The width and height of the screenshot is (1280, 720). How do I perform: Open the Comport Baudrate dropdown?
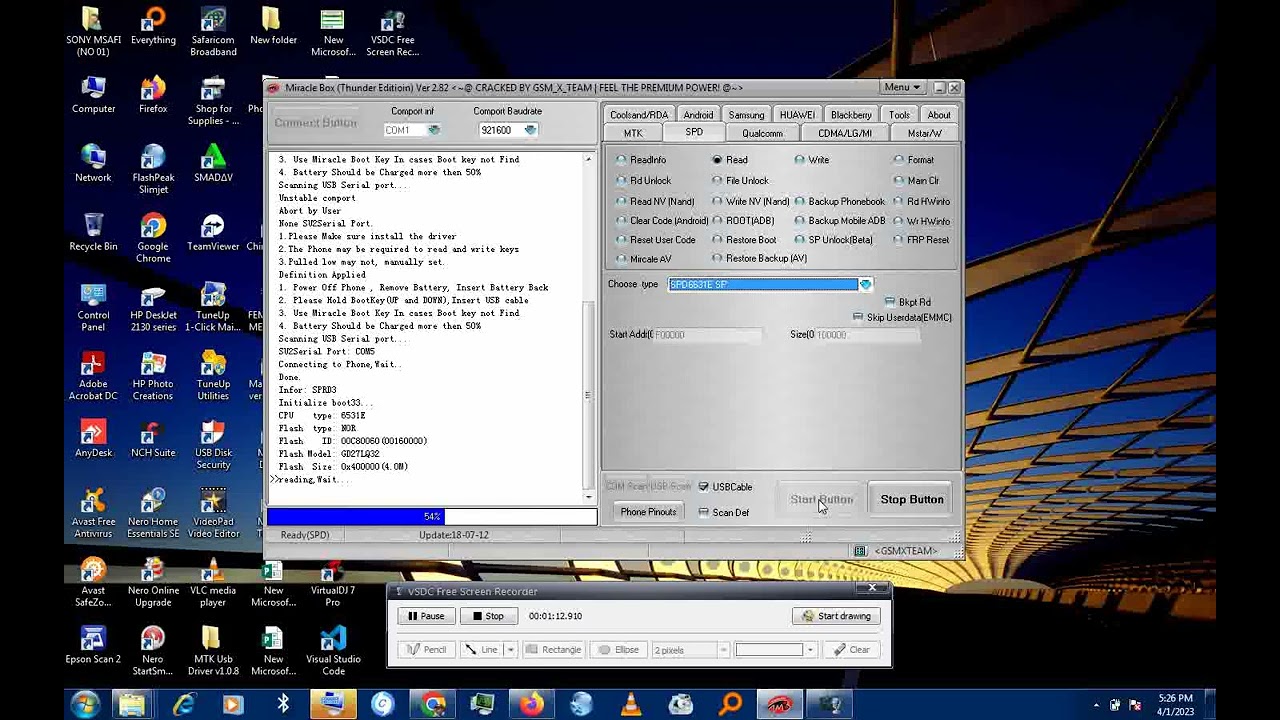point(530,130)
